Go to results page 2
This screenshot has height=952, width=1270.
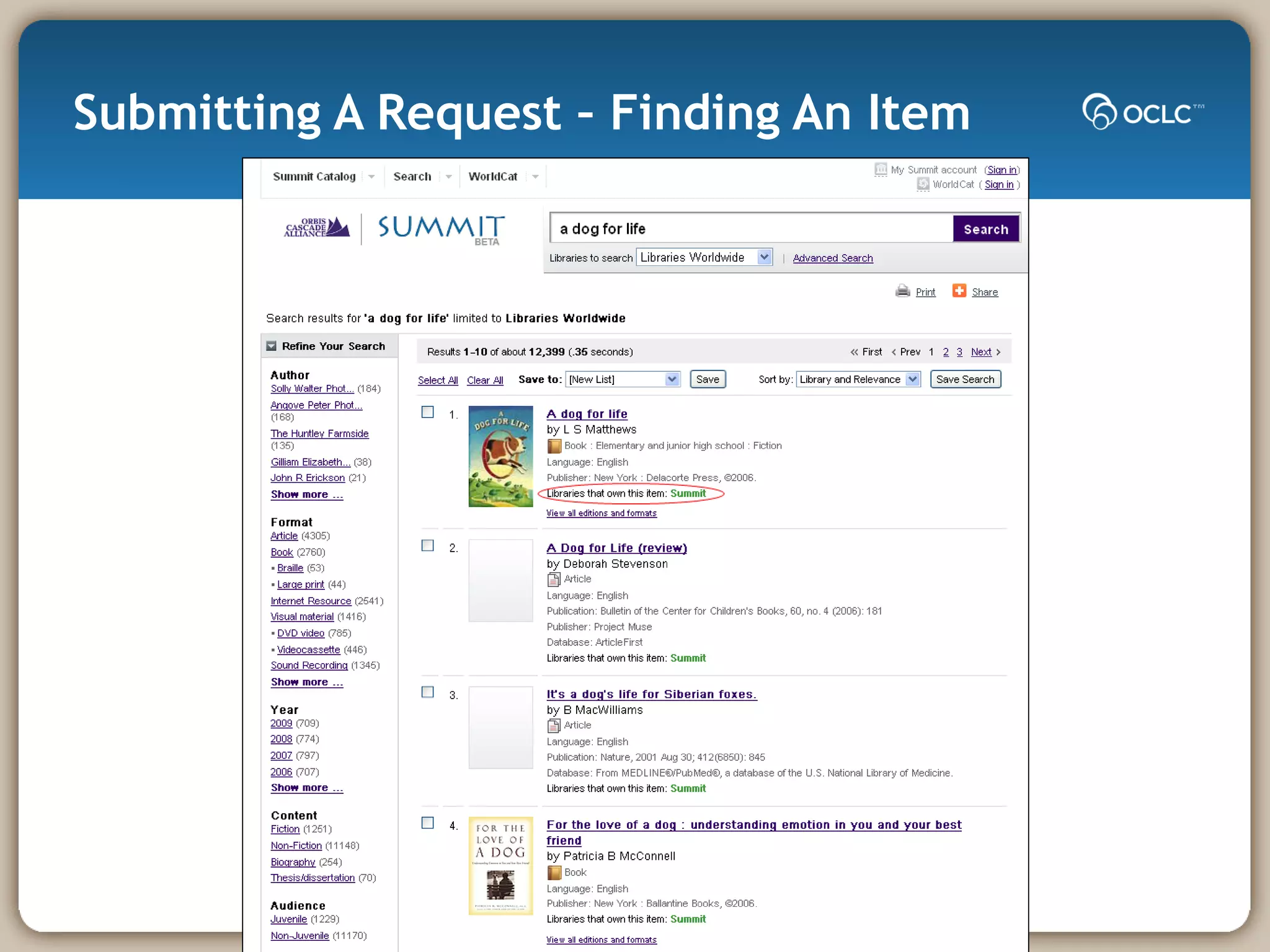[946, 352]
